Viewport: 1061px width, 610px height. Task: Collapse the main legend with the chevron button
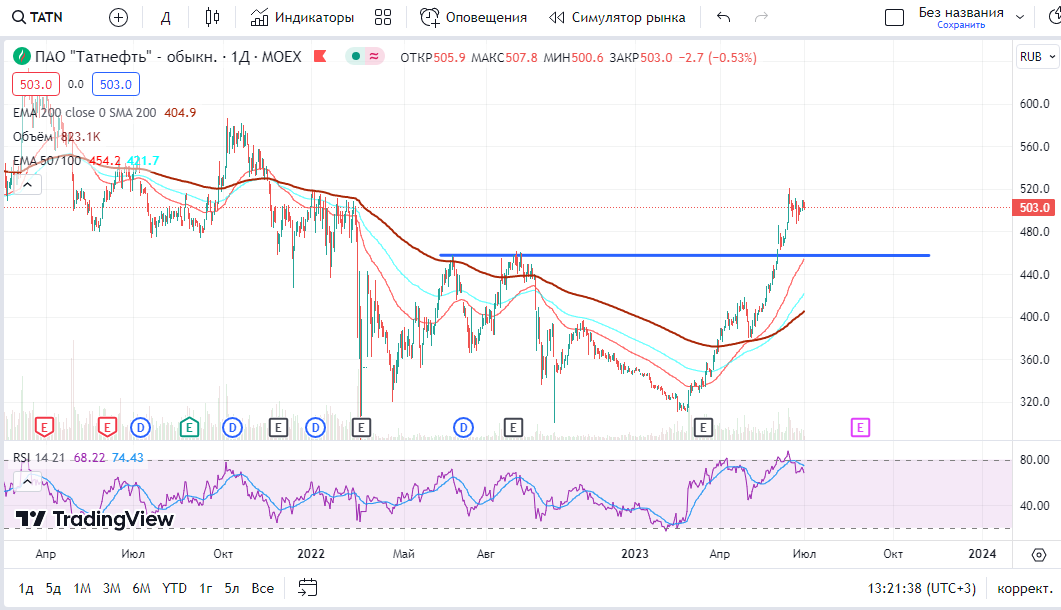click(27, 184)
